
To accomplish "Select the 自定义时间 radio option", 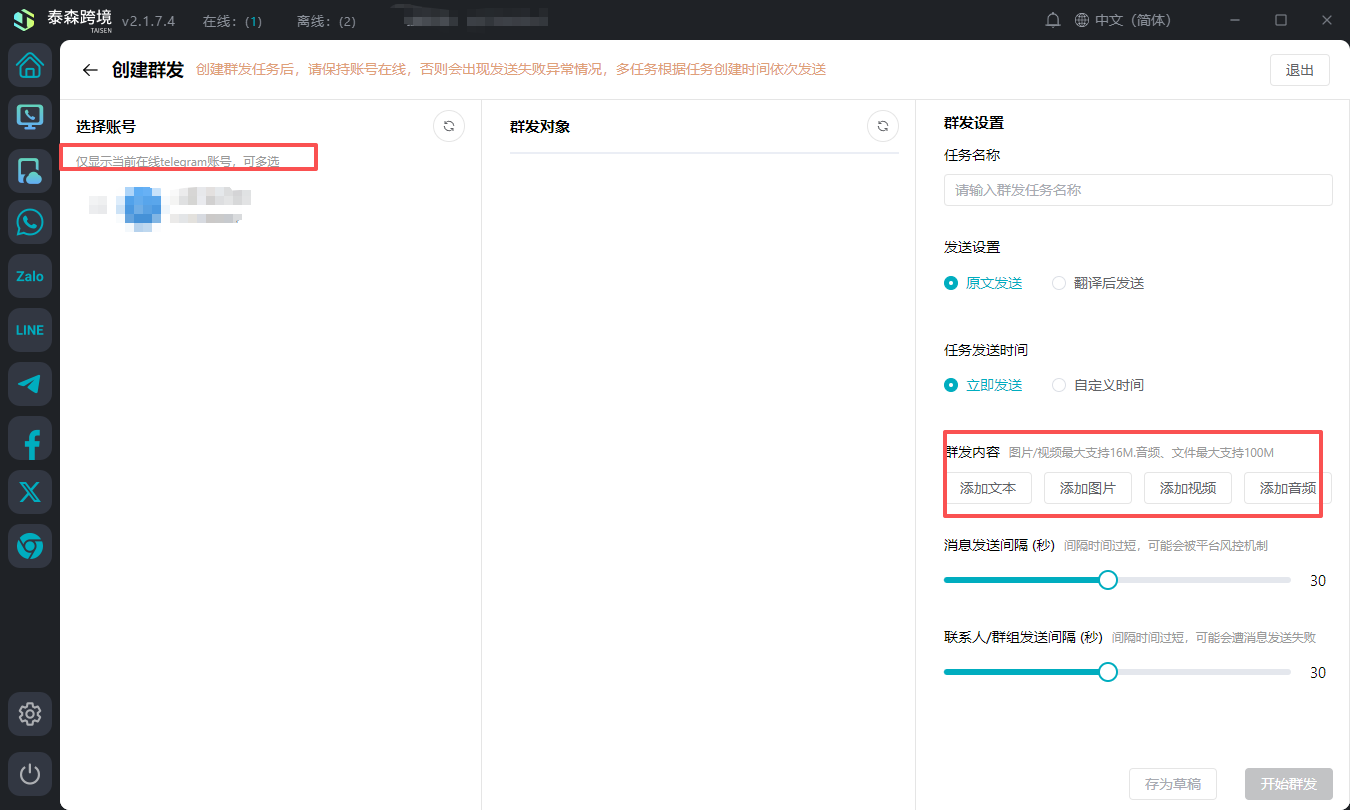I will coord(1059,385).
